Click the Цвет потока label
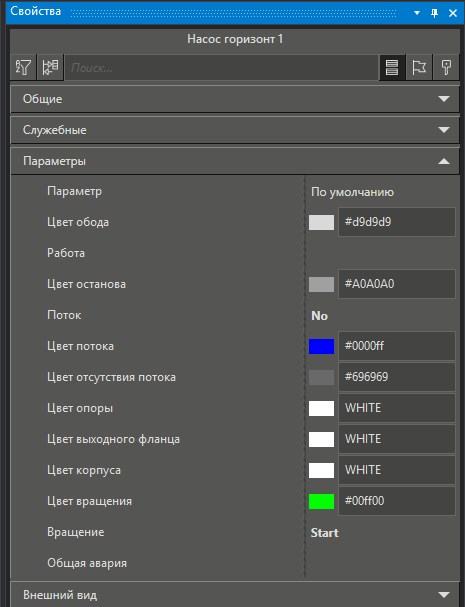 [x=81, y=346]
